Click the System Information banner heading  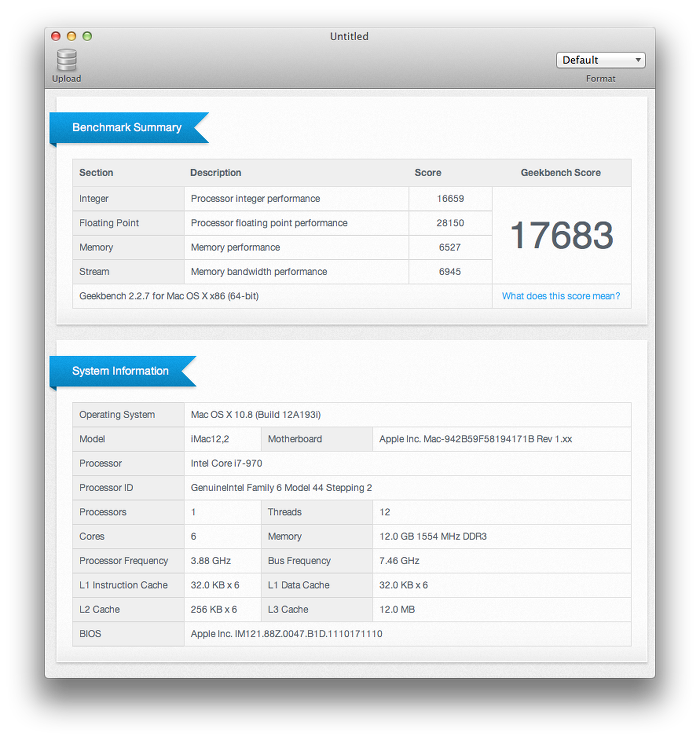[120, 371]
